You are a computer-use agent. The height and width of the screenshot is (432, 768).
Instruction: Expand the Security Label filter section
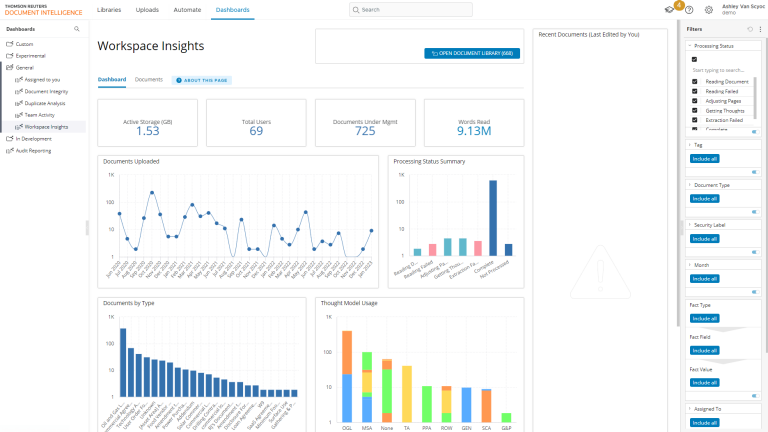[x=690, y=225]
